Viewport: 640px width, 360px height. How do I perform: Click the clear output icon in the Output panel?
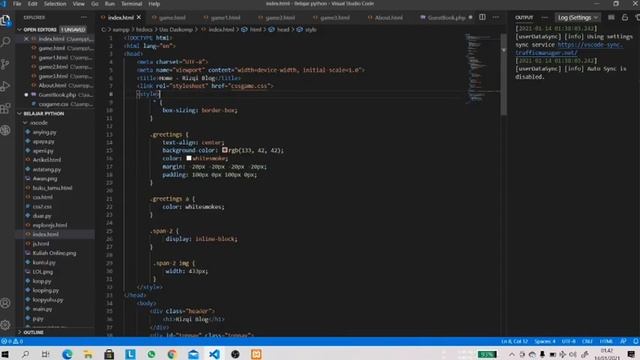point(611,18)
